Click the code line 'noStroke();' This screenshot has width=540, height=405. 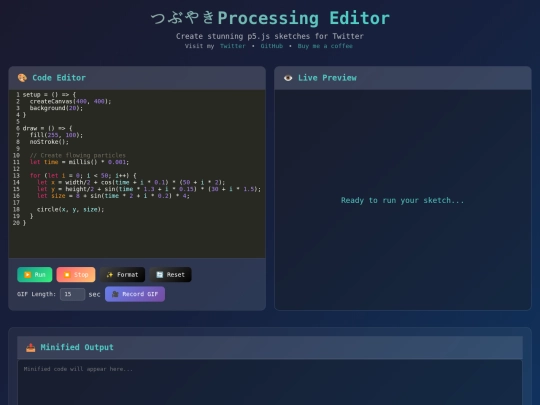[x=49, y=142]
